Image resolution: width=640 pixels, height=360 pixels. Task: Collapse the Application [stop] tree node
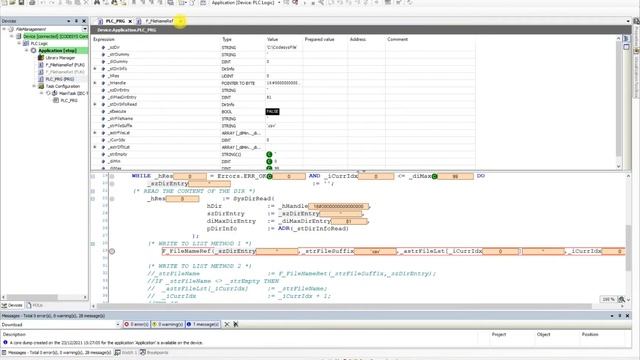point(27,51)
